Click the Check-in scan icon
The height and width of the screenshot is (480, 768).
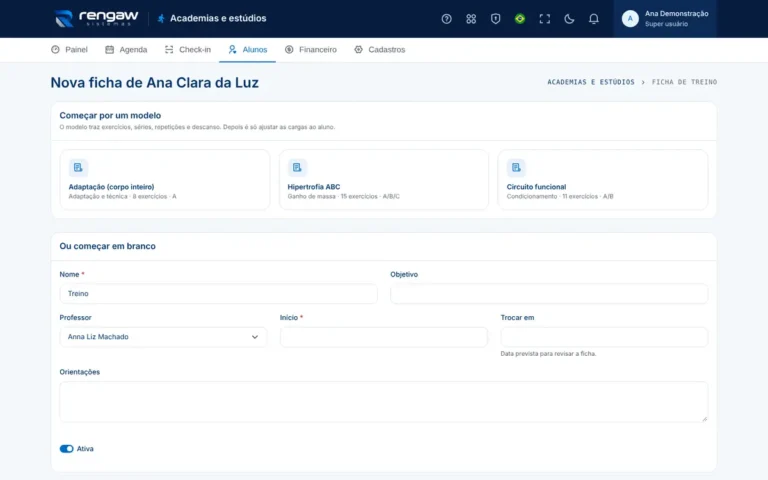tap(169, 49)
